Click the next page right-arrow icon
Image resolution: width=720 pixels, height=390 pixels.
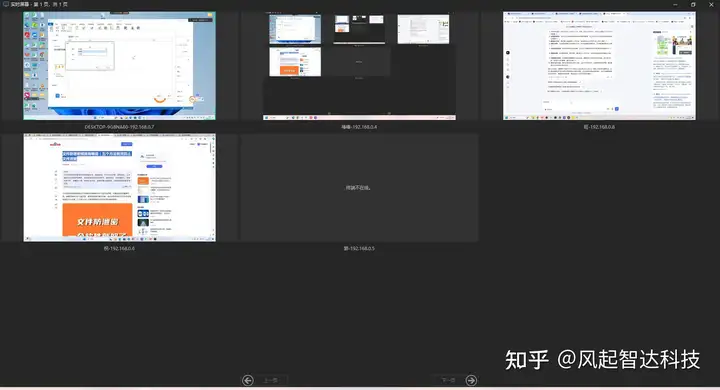click(x=471, y=380)
